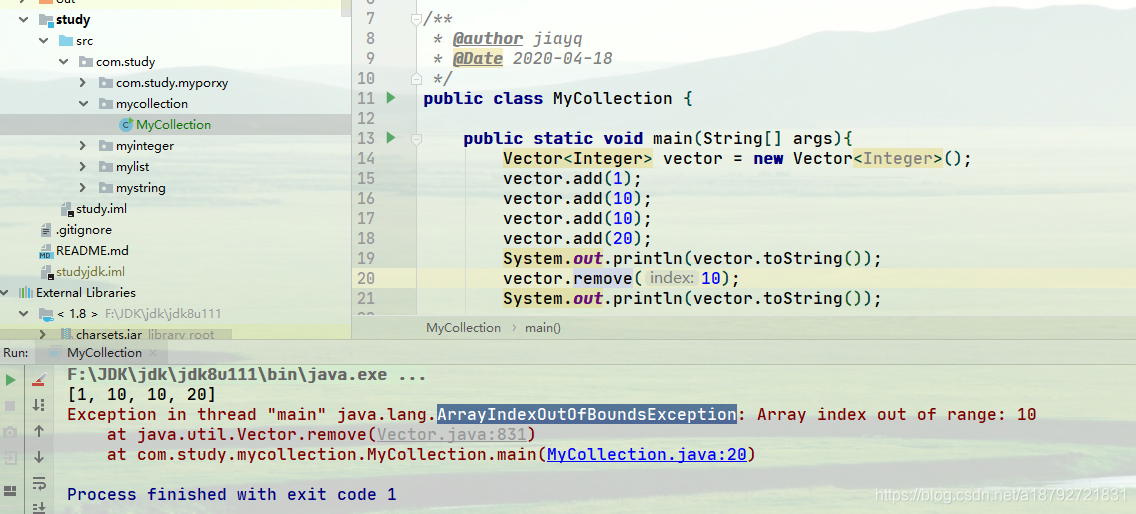Collapse the Javadoc fold marker at line 7
The height and width of the screenshot is (514, 1136).
416,19
